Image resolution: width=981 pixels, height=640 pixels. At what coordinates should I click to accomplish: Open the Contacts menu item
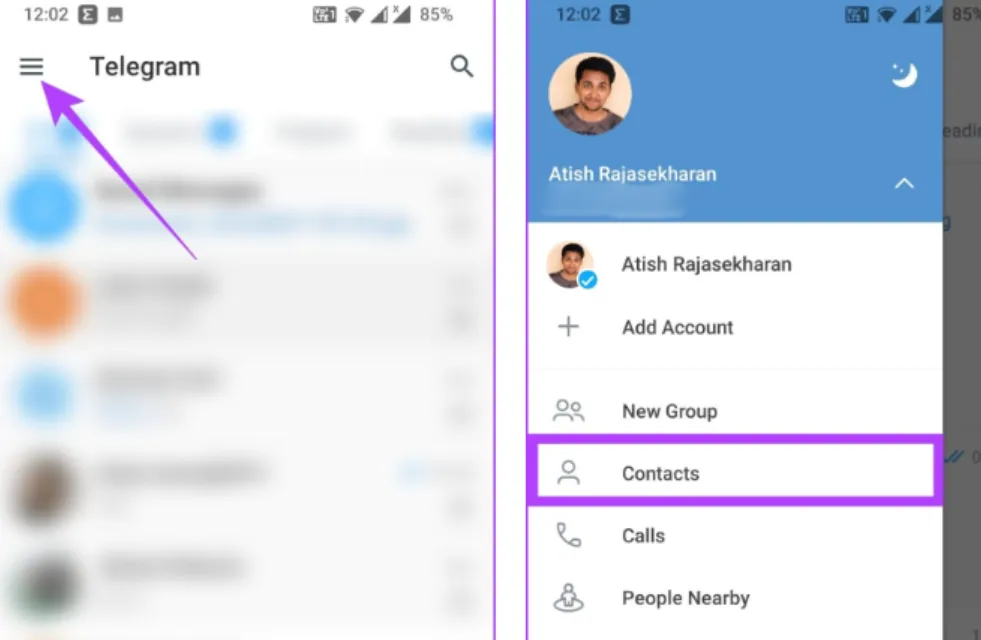(735, 473)
